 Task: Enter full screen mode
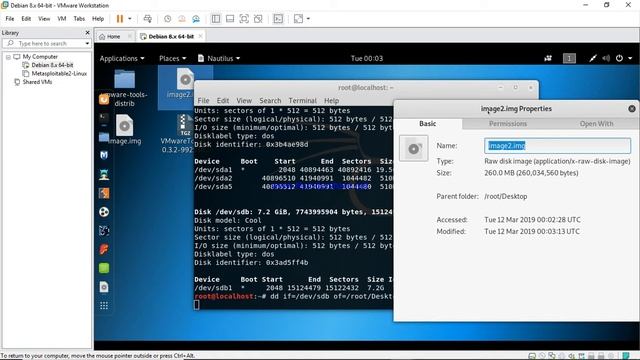(x=244, y=19)
